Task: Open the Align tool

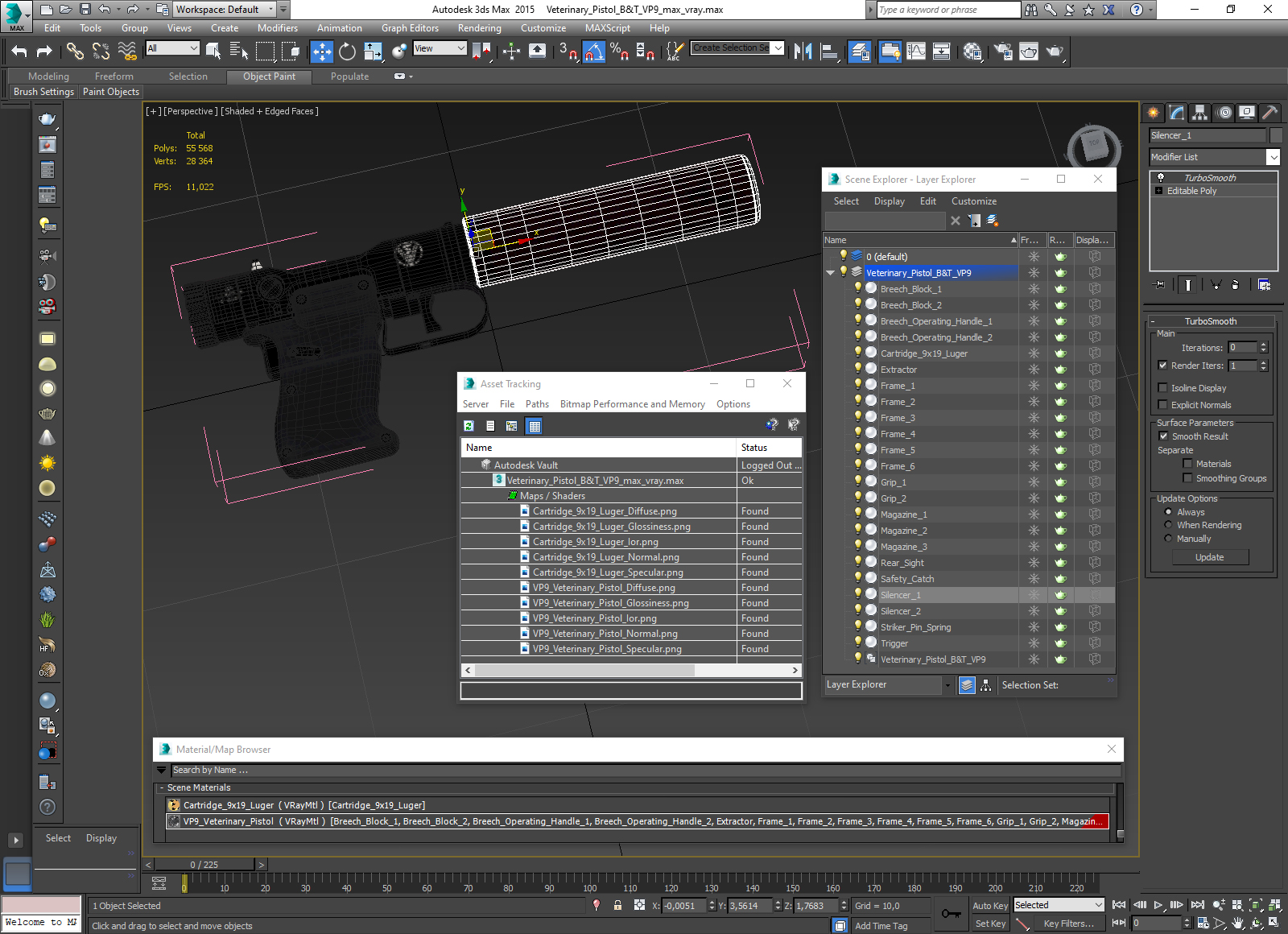Action: click(x=829, y=52)
